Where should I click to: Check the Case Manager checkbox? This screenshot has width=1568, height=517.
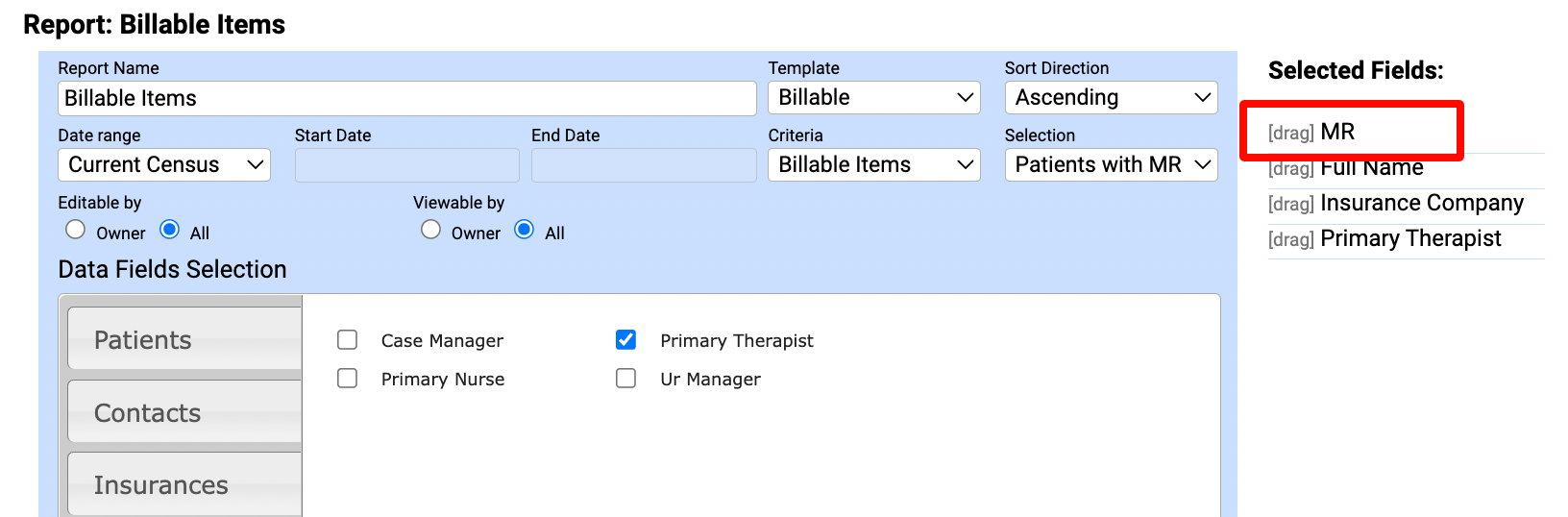click(x=348, y=340)
